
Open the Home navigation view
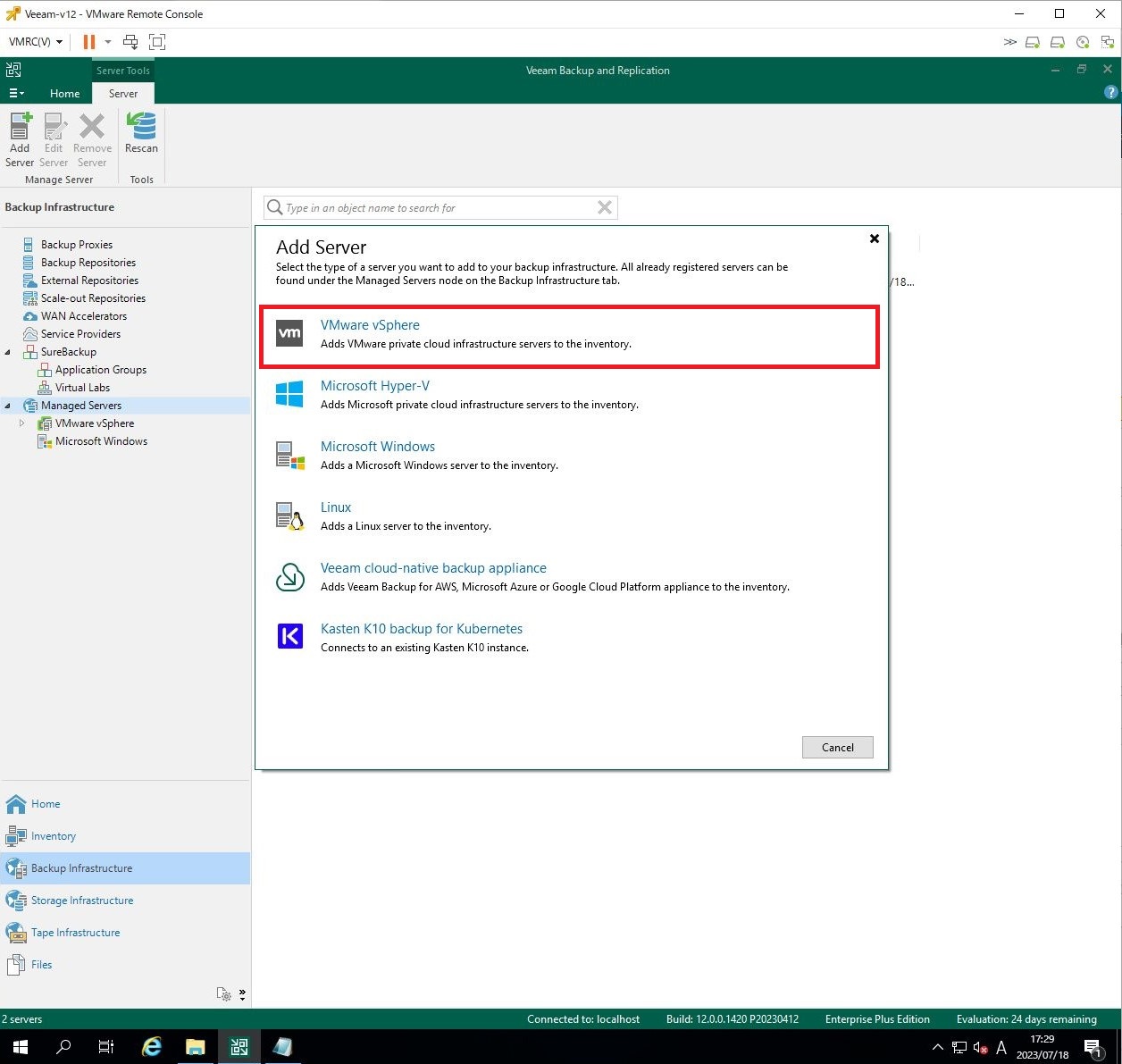pyautogui.click(x=46, y=804)
